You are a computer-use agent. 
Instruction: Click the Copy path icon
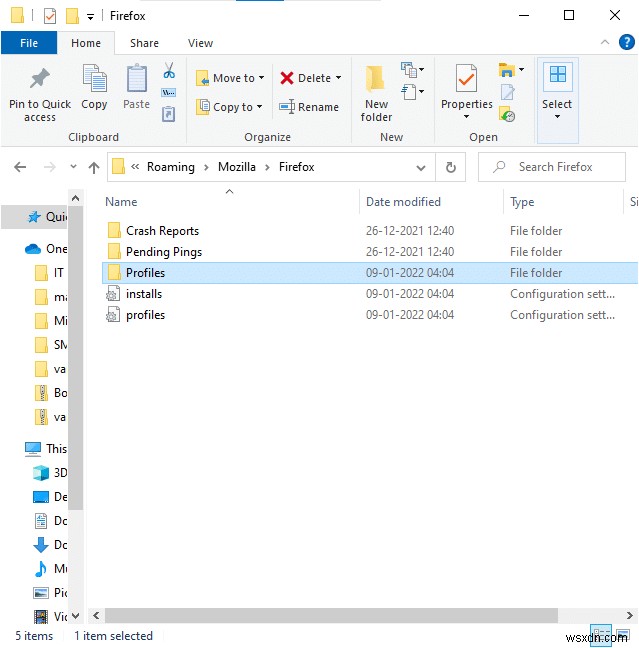169,93
